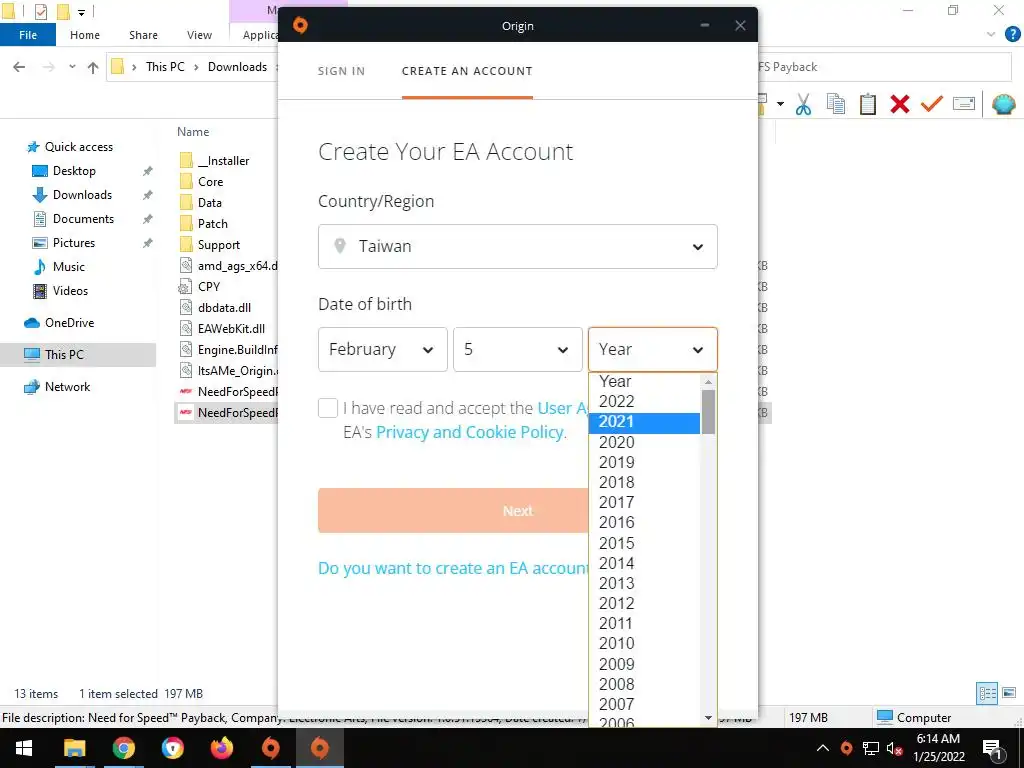This screenshot has width=1024, height=768.
Task: Select the CPY file
Action: point(209,287)
